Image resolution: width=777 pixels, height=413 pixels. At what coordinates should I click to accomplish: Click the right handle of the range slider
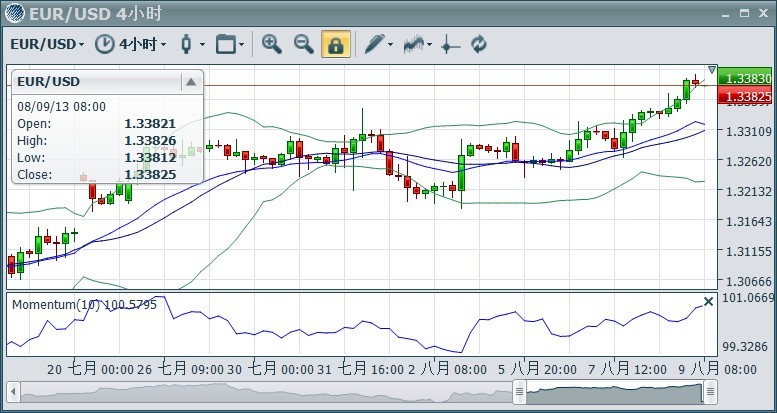710,392
